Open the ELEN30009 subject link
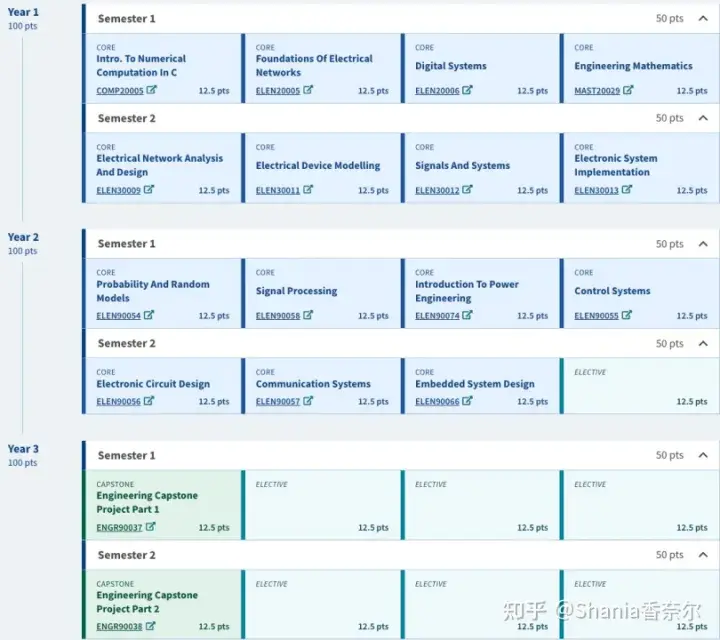Screen dimensions: 720x640 point(118,190)
